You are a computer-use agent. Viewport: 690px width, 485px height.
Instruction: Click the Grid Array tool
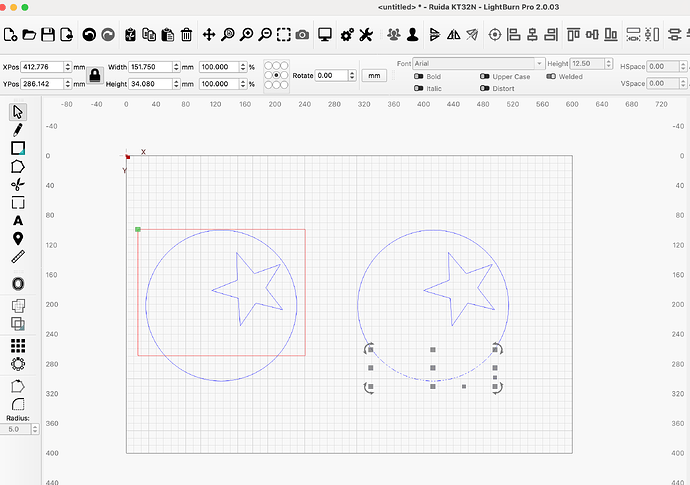(x=18, y=345)
